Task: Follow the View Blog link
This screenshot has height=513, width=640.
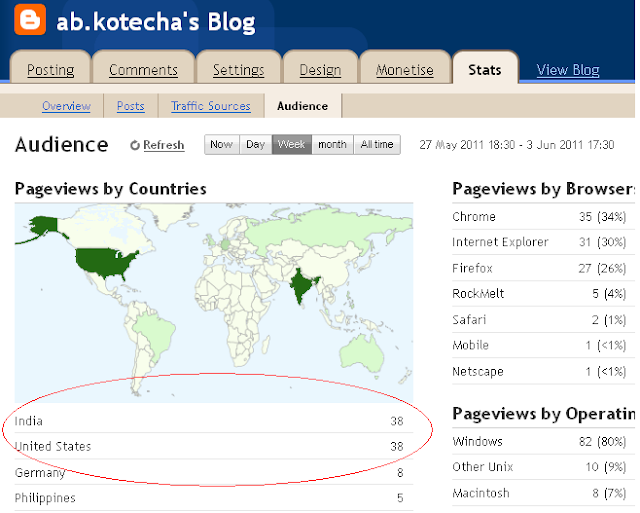Action: point(568,70)
